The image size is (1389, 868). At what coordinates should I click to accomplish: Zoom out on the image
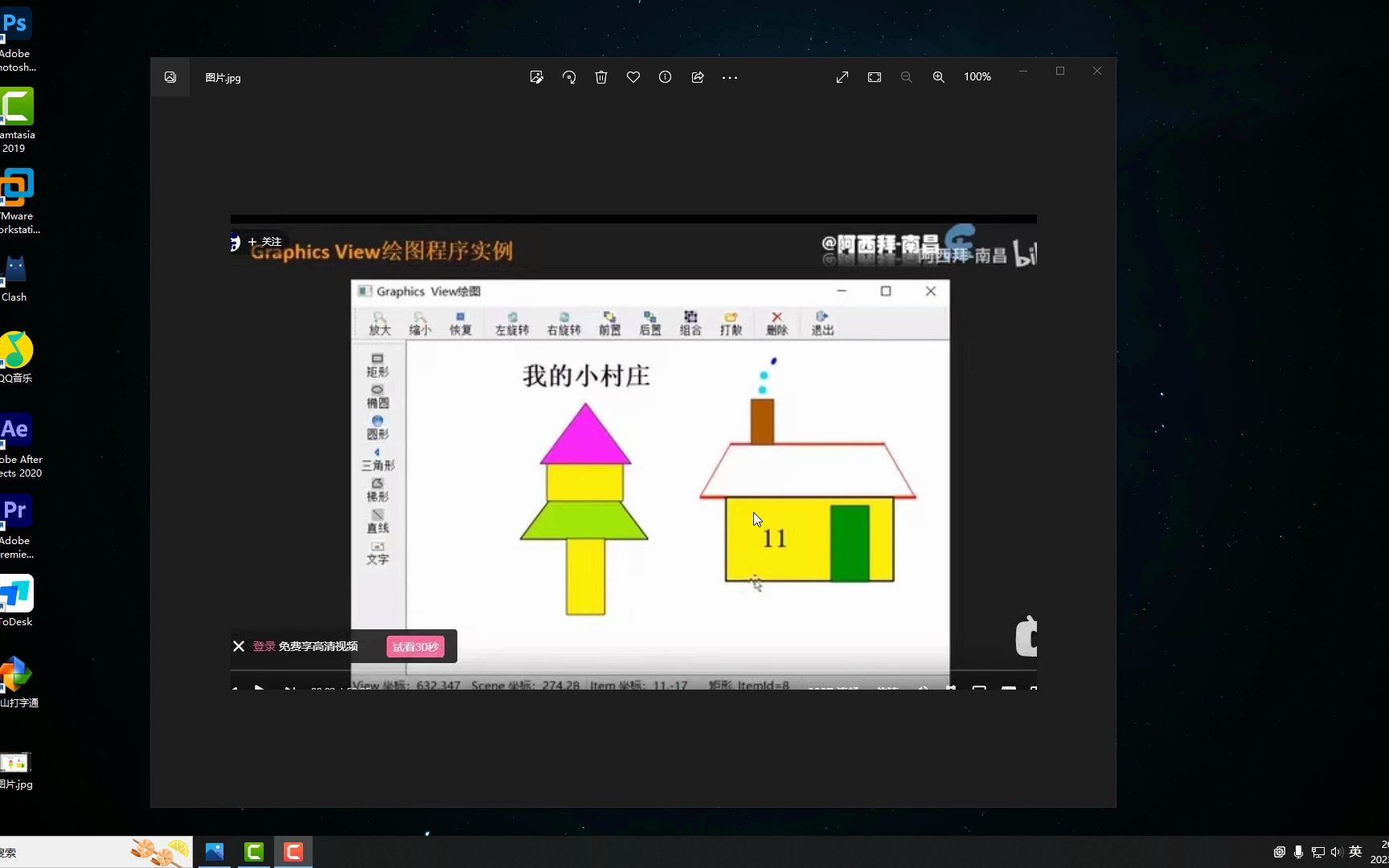(906, 76)
